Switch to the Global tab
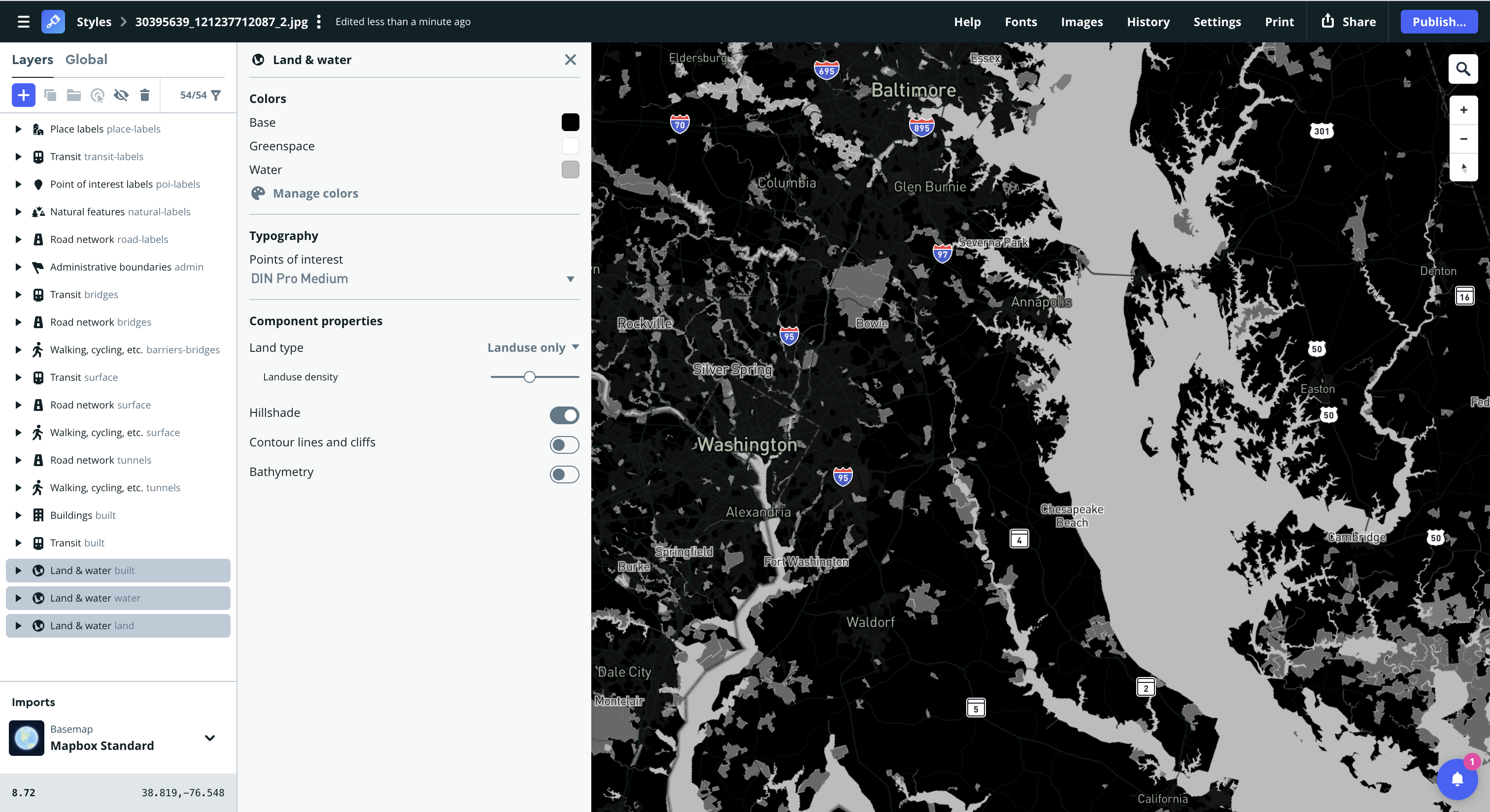This screenshot has width=1490, height=812. 86,60
